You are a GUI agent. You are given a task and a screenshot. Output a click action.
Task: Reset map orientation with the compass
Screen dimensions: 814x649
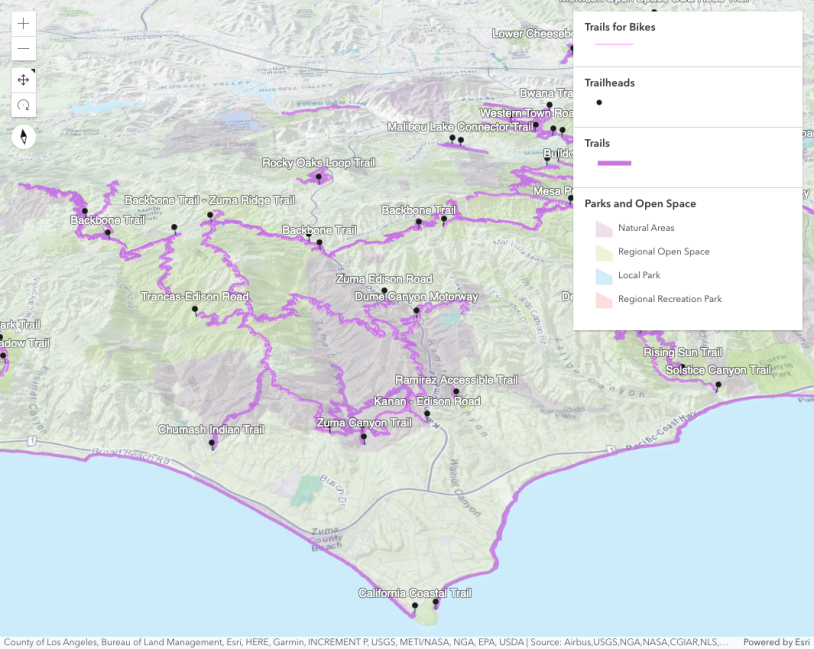pyautogui.click(x=23, y=137)
